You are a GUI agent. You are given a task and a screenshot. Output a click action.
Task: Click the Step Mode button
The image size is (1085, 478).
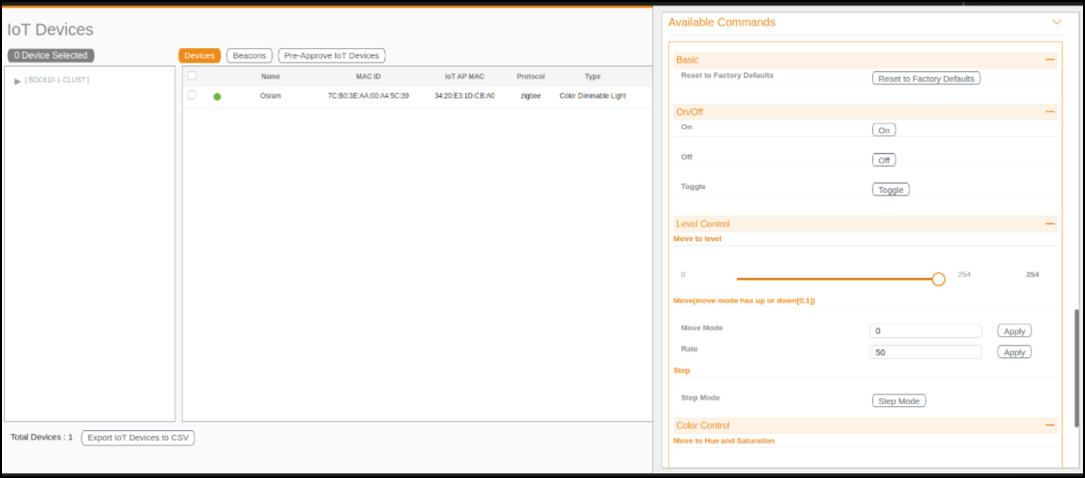coord(899,401)
